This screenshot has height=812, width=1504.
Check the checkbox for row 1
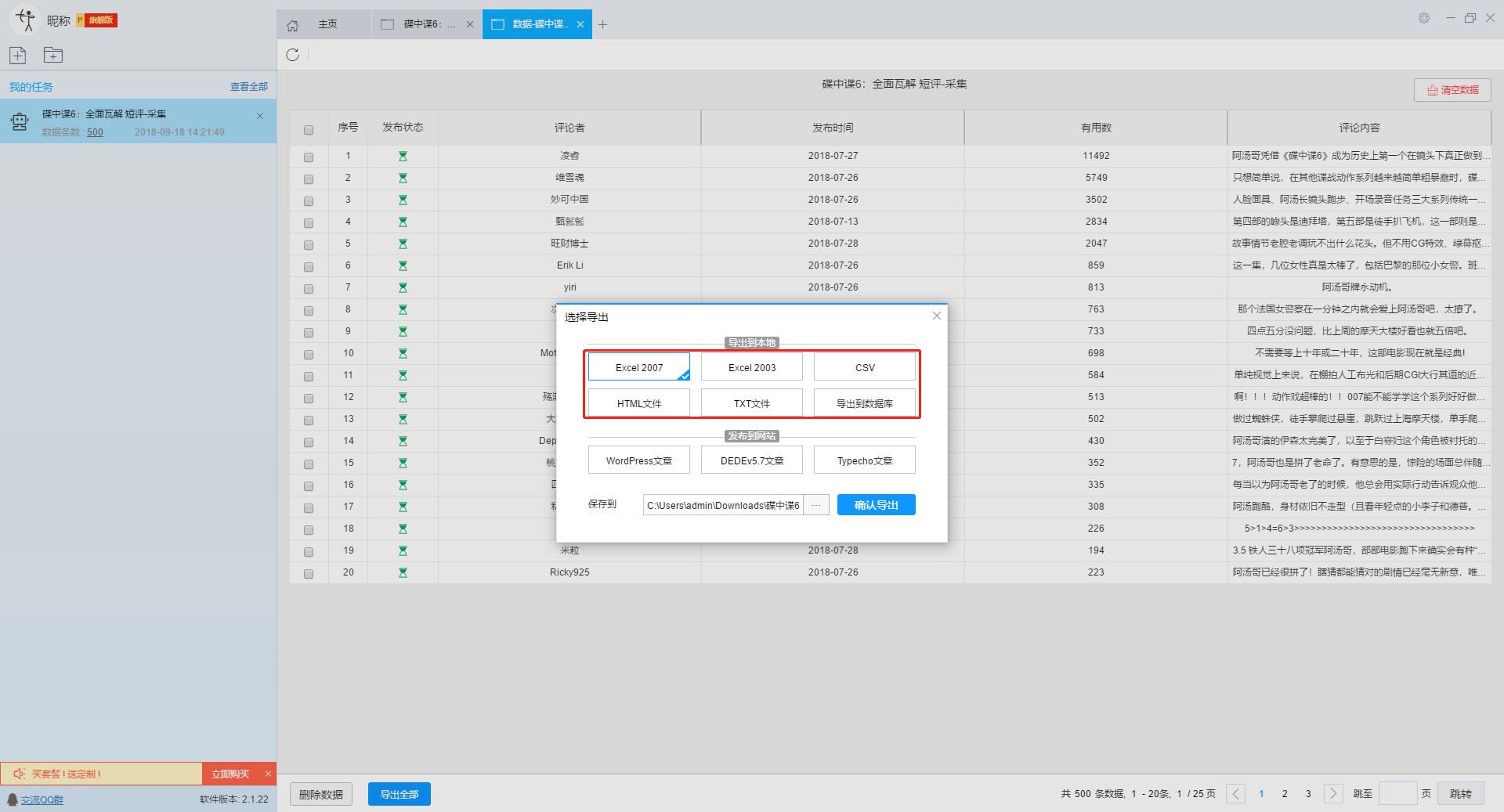click(309, 157)
